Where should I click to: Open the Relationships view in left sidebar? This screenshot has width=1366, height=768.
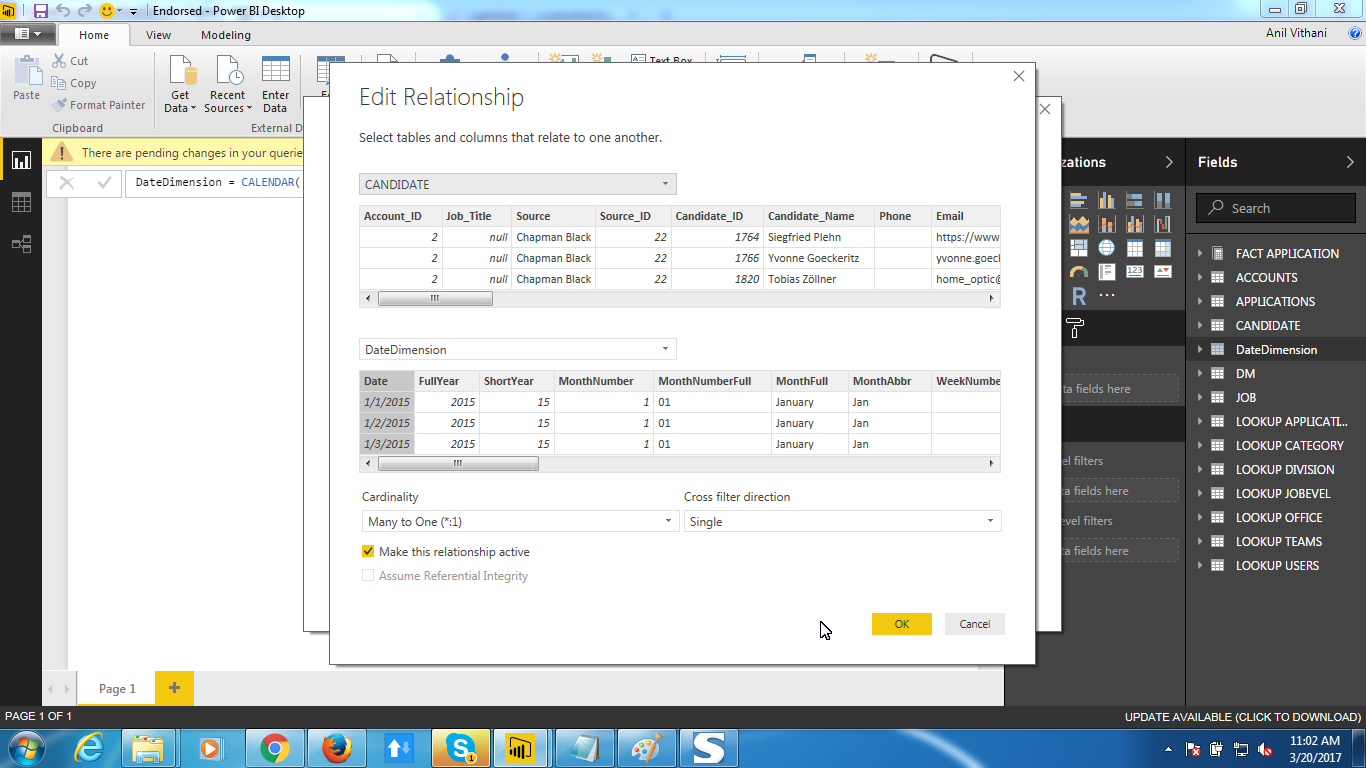point(21,244)
